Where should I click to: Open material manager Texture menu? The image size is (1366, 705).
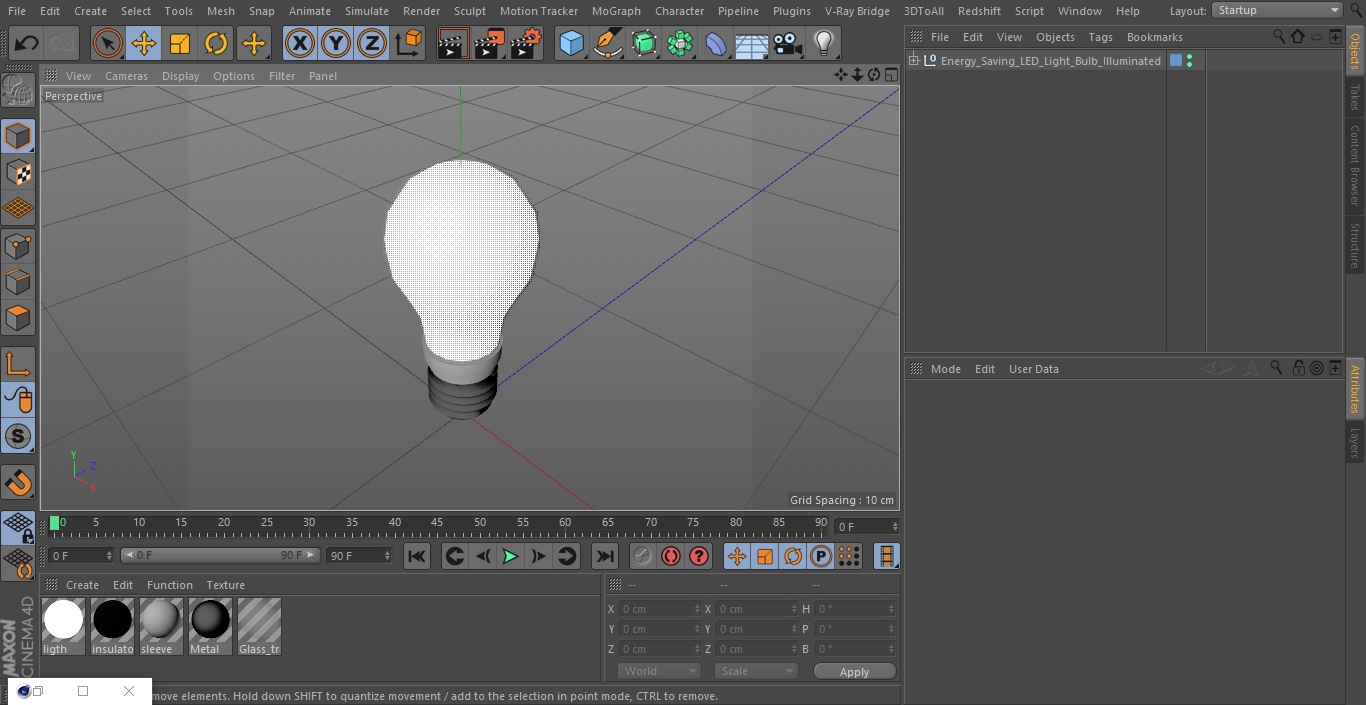click(x=225, y=585)
